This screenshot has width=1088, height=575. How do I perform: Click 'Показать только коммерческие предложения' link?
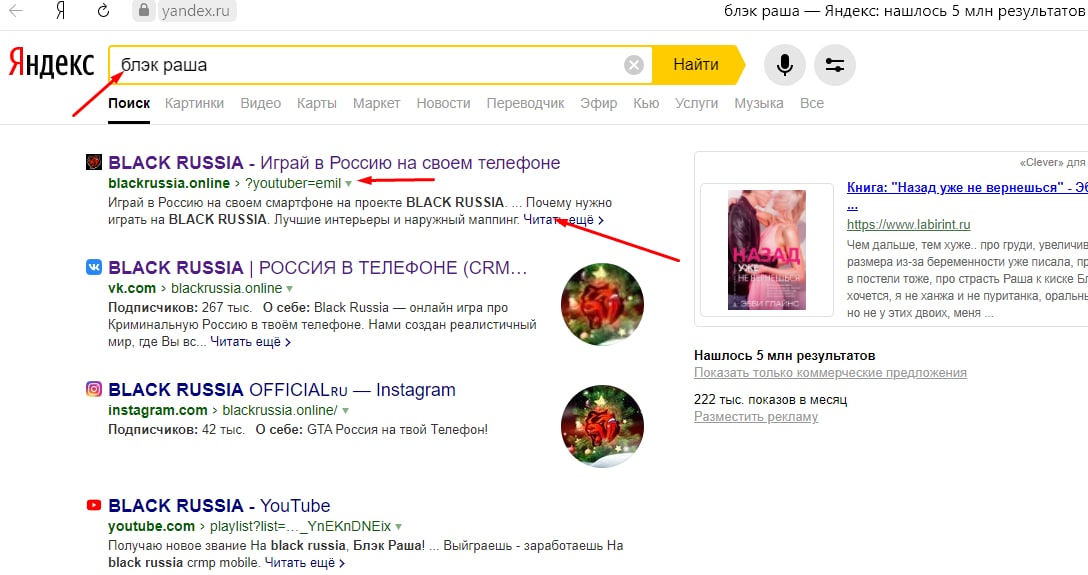tap(830, 372)
